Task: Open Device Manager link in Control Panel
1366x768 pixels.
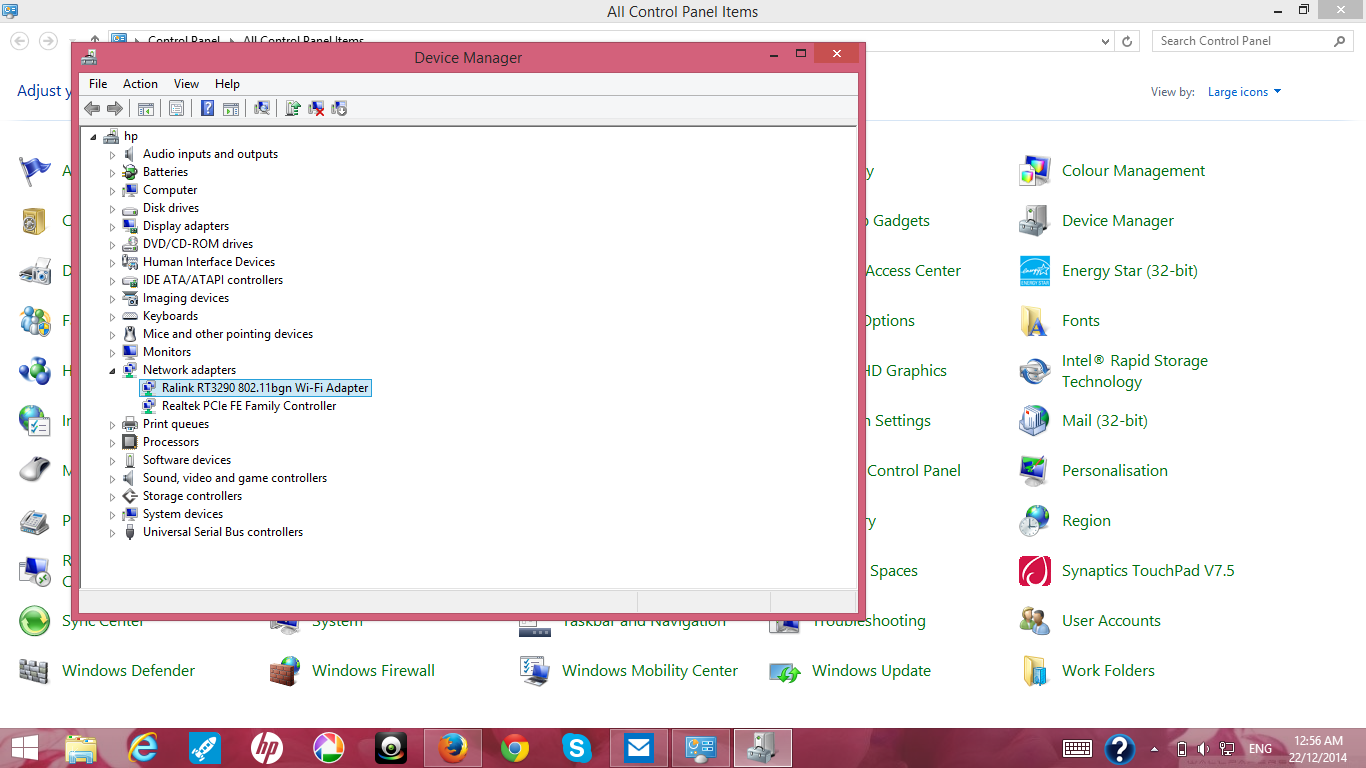Action: coord(1118,221)
